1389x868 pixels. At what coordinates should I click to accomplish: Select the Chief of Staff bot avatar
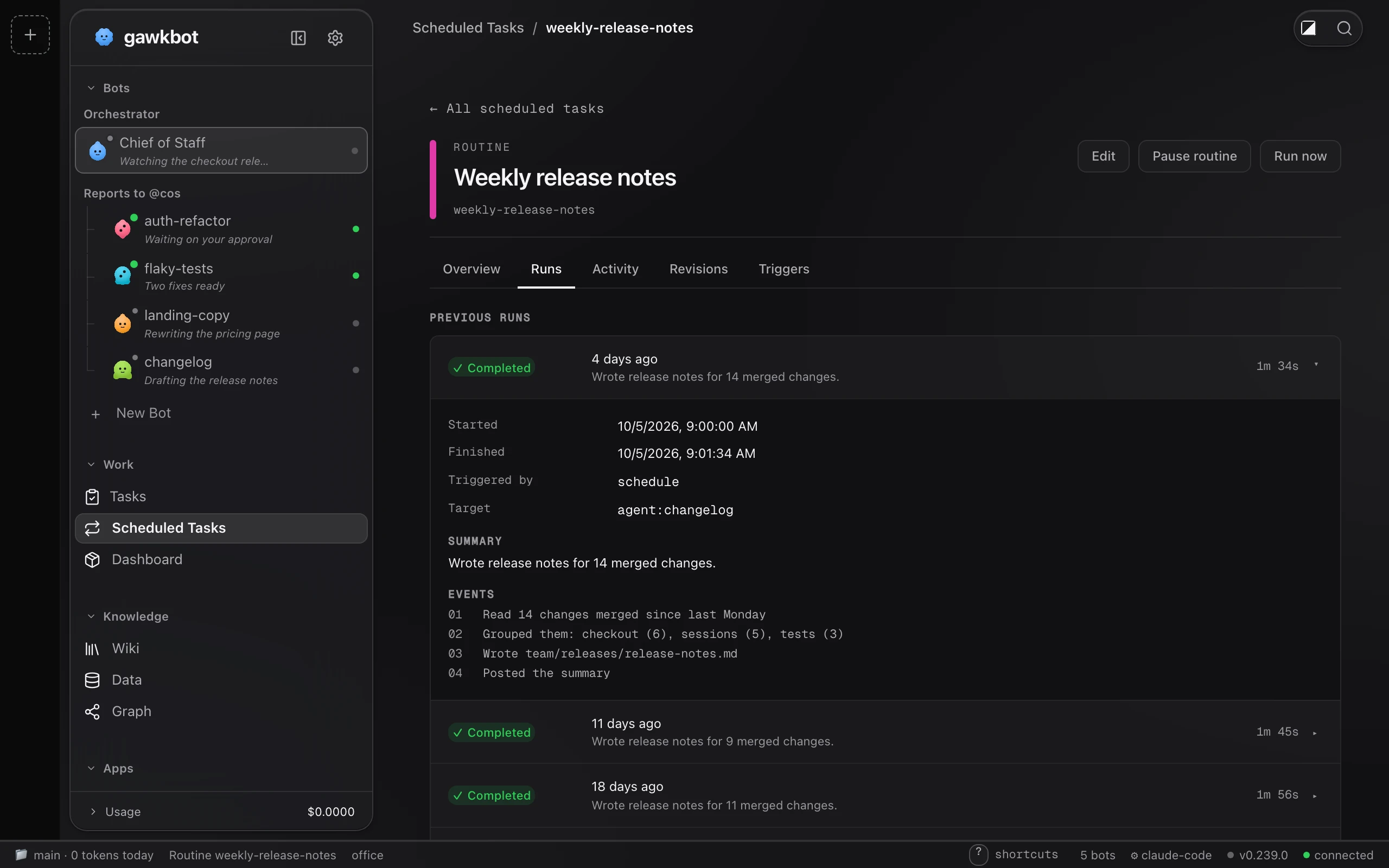[98, 150]
